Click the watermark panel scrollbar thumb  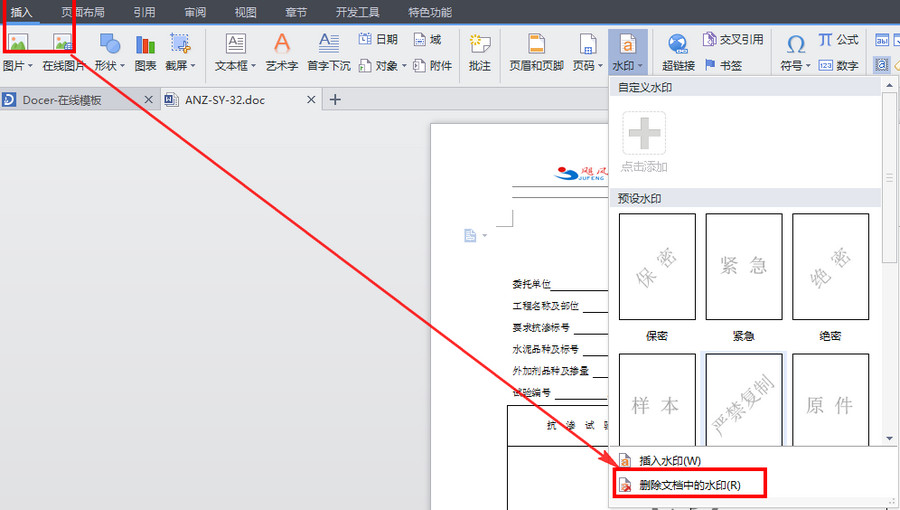click(889, 177)
